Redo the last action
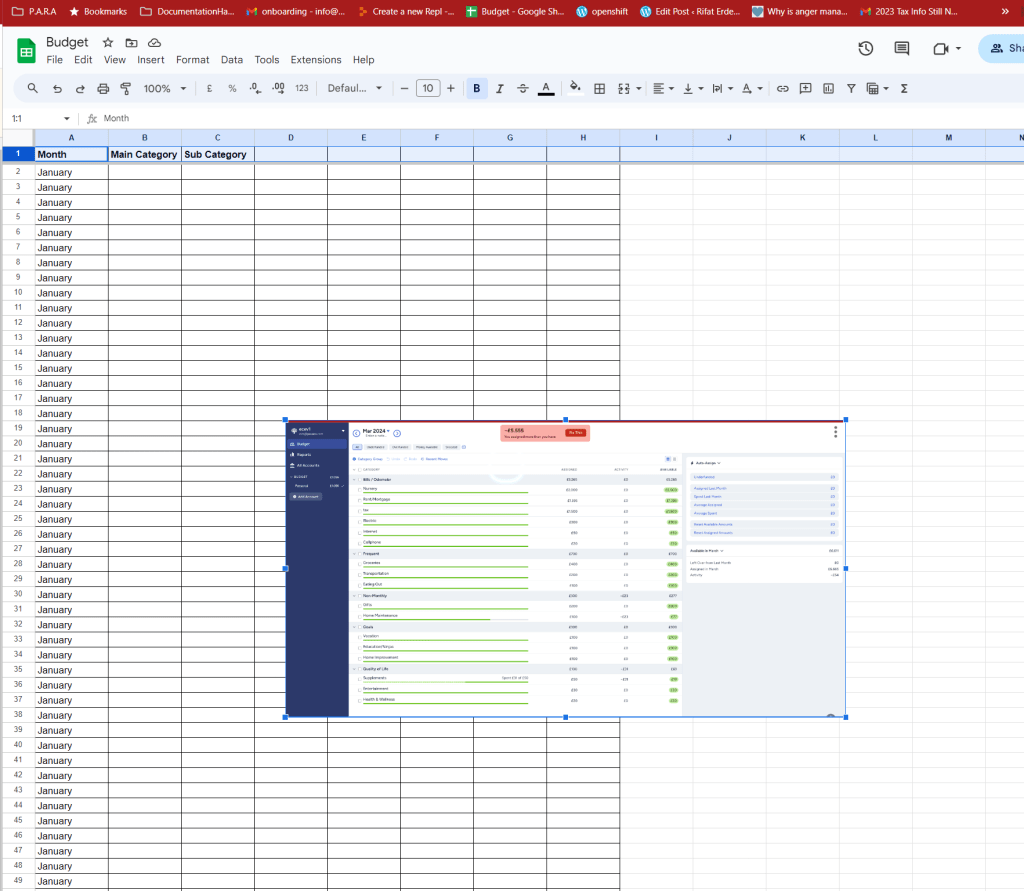The height and width of the screenshot is (891, 1024). coord(80,88)
